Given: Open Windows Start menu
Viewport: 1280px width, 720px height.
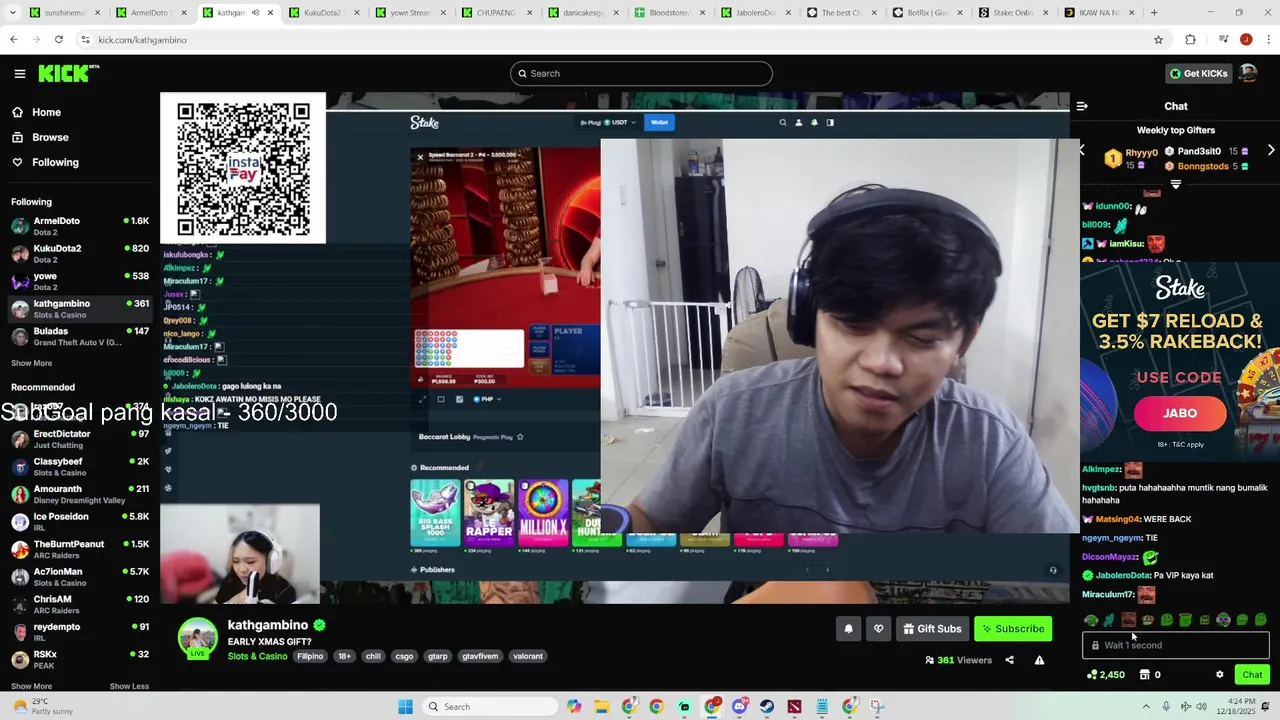Looking at the screenshot, I should tap(405, 707).
